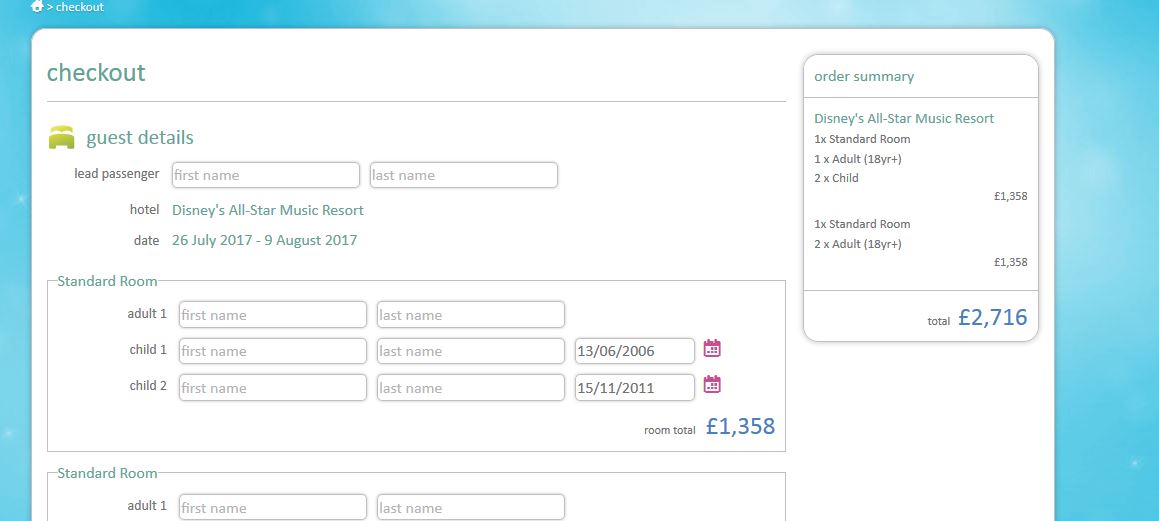Viewport: 1159px width, 521px height.
Task: Click the date range 26 July 2017 - 9 August 2017
Action: point(265,240)
